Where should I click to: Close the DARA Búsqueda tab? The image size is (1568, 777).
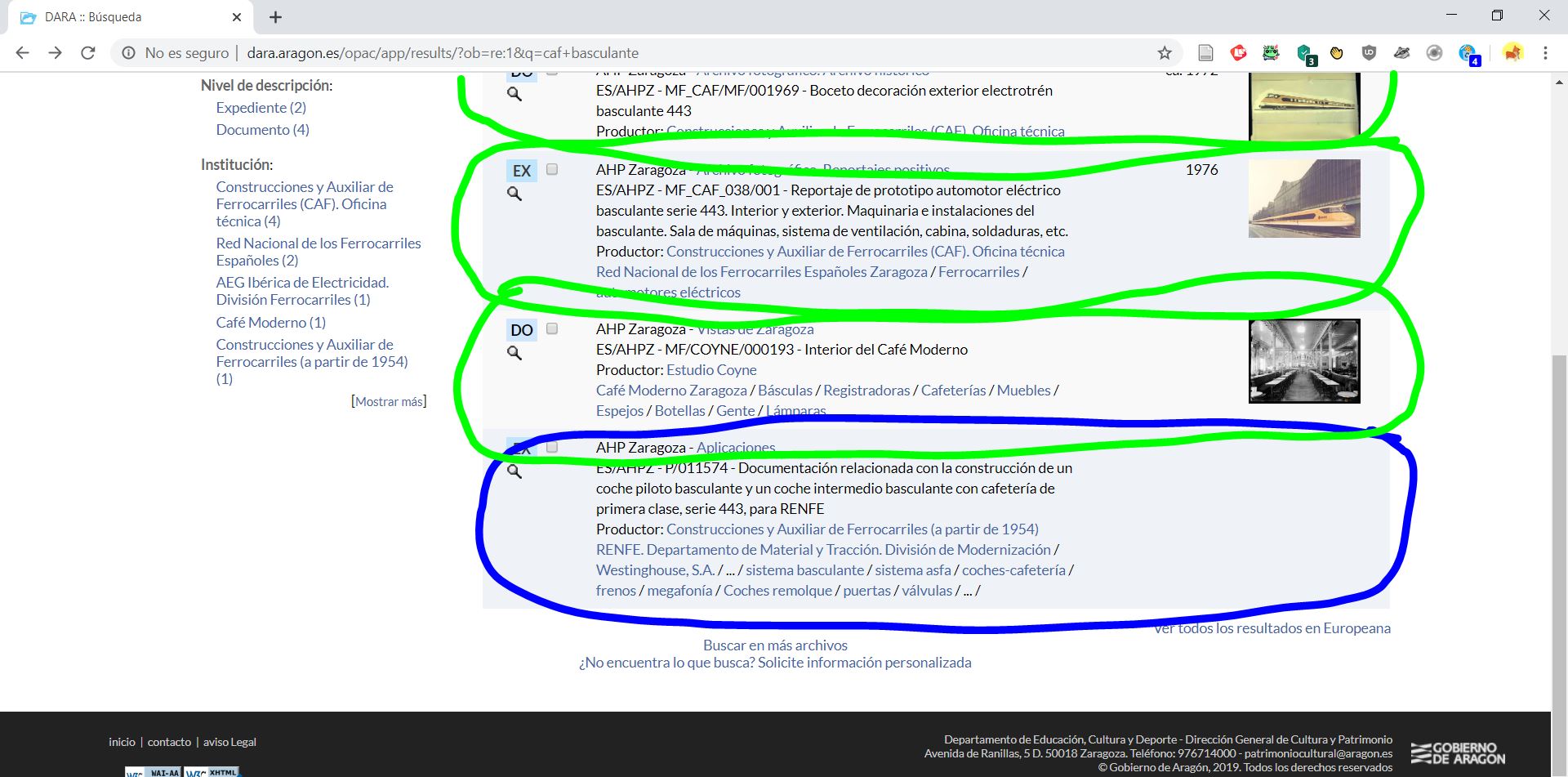pos(237,17)
